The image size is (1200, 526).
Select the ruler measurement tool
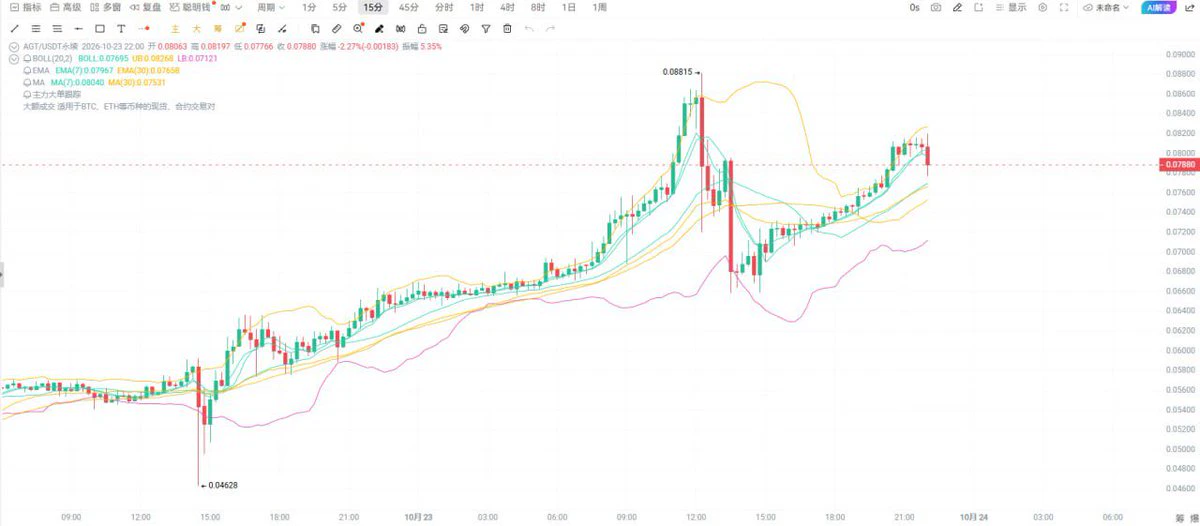(336, 28)
